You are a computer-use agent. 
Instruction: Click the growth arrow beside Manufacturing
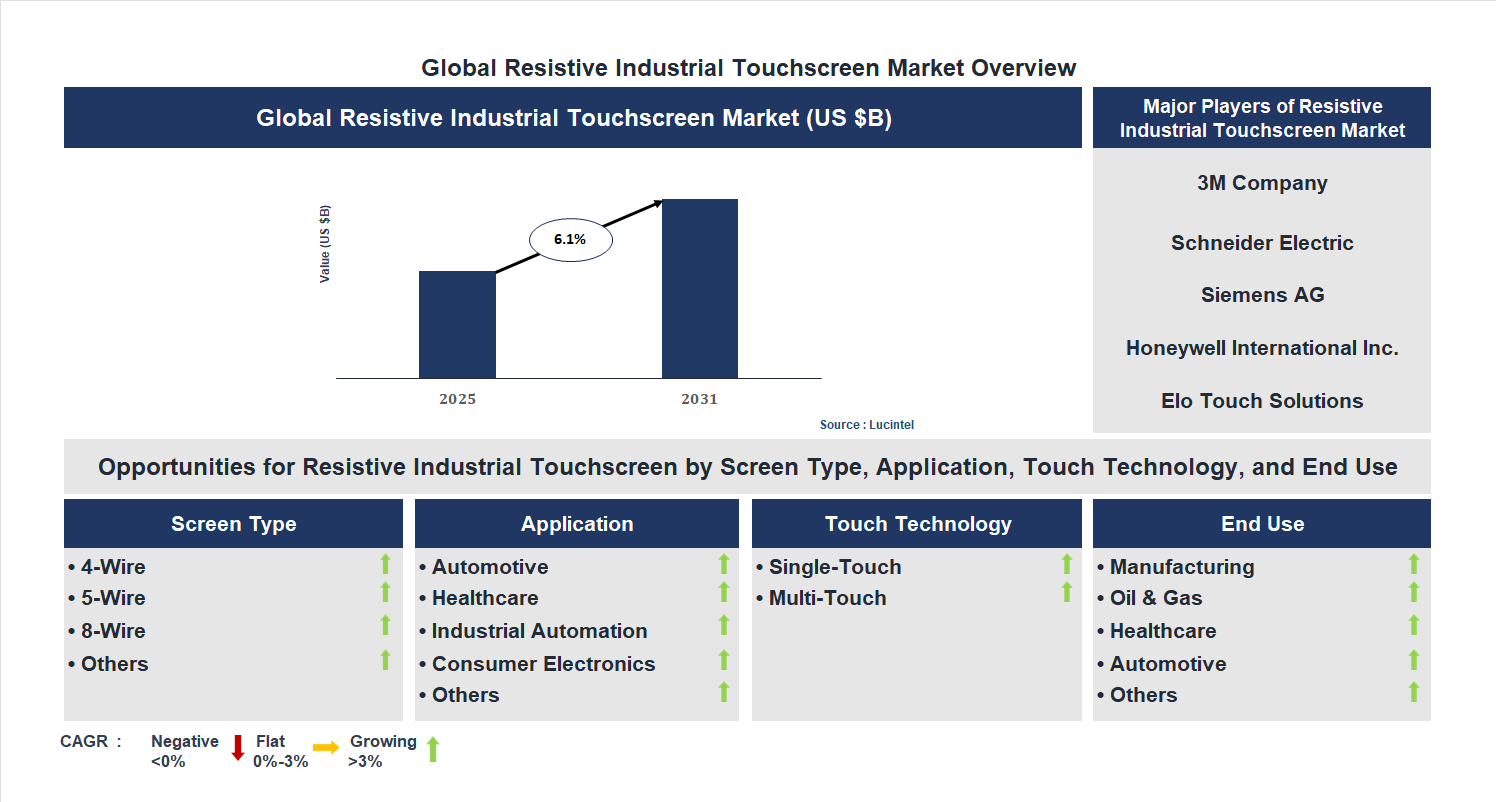(1413, 566)
